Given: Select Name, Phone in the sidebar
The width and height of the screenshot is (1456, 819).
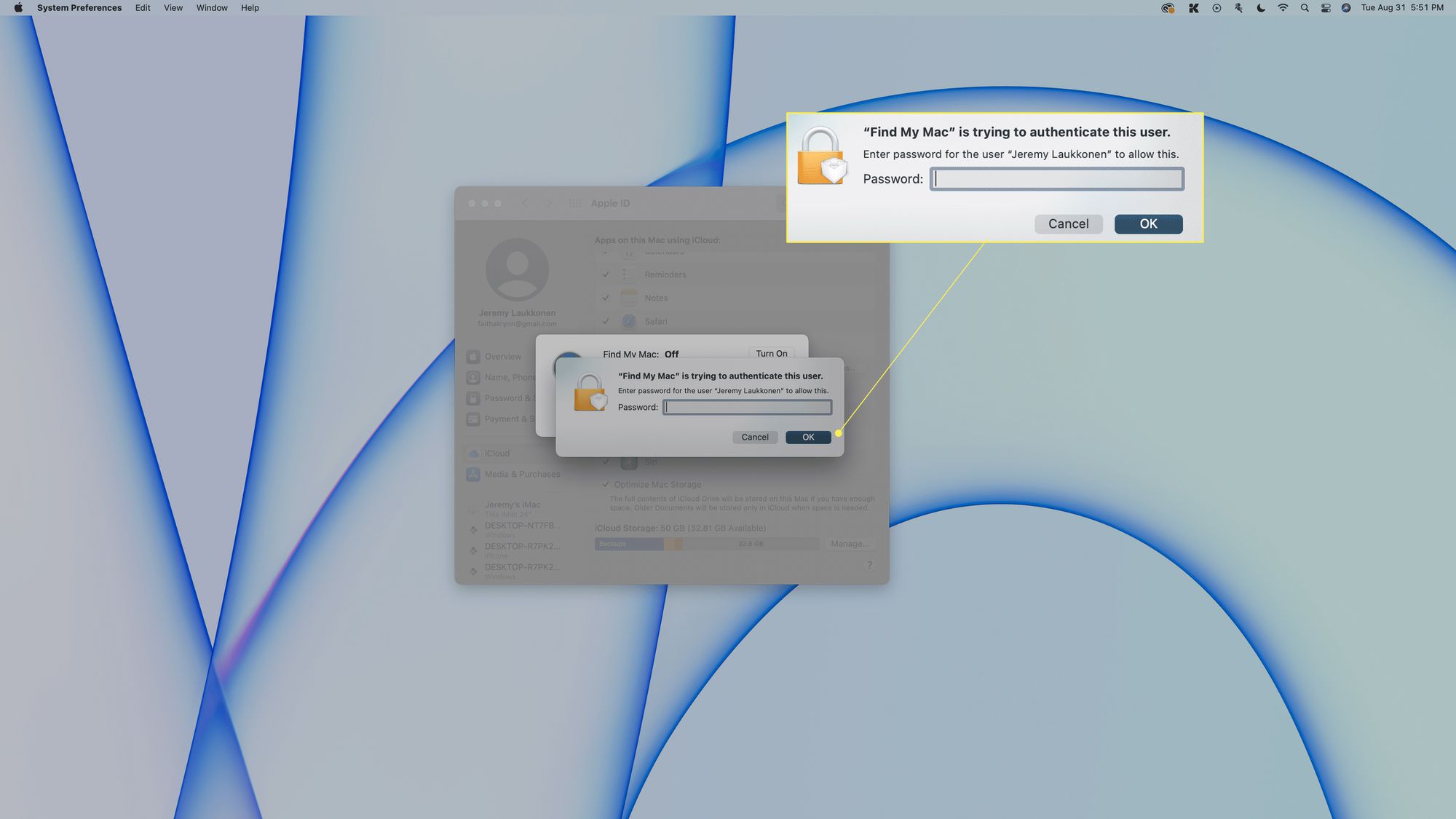Looking at the screenshot, I should click(501, 377).
